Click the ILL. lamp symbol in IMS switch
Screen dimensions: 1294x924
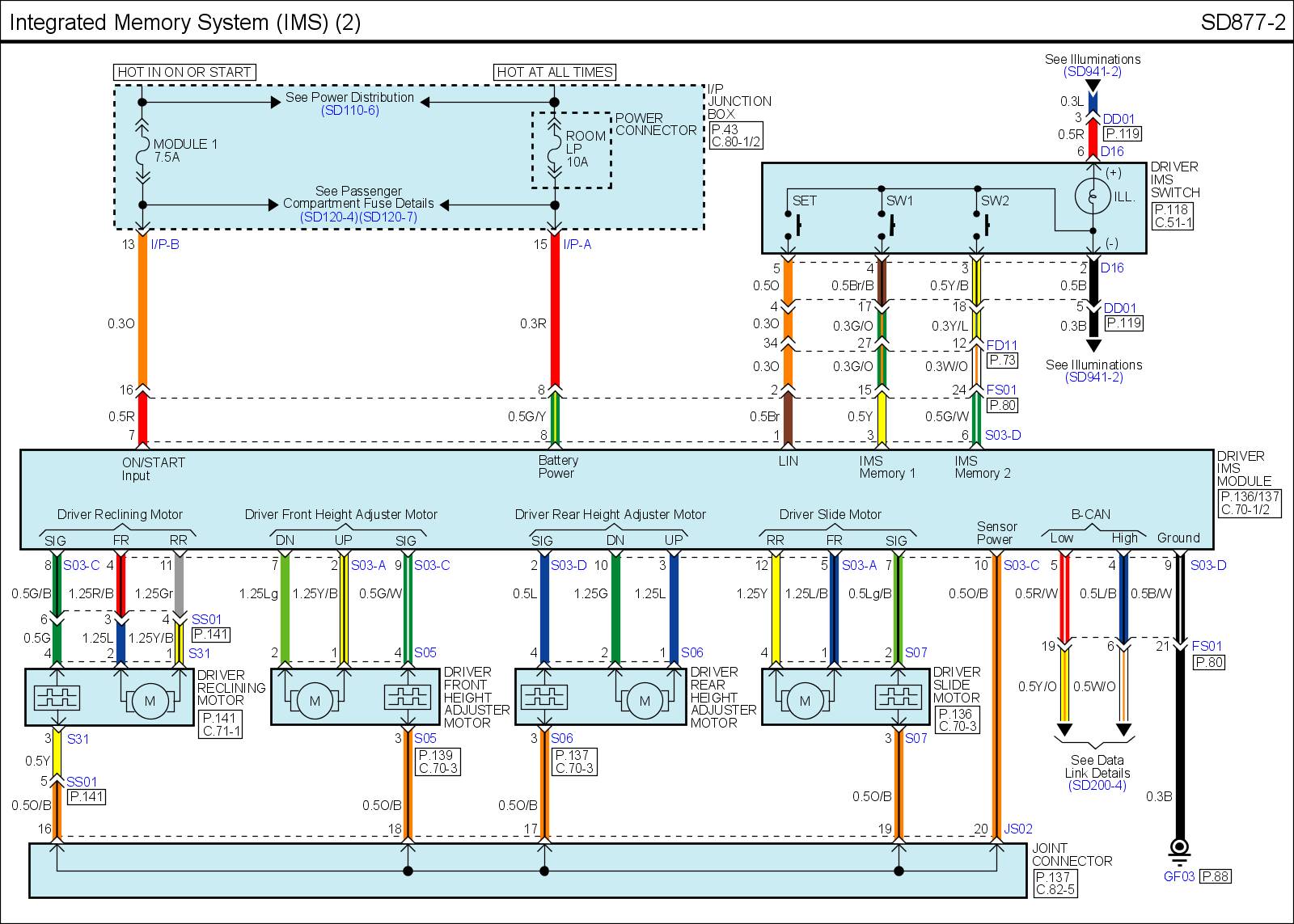1093,196
